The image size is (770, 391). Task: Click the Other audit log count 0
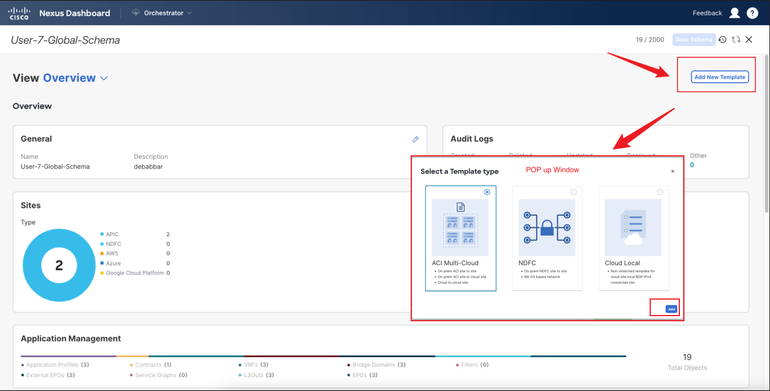692,165
